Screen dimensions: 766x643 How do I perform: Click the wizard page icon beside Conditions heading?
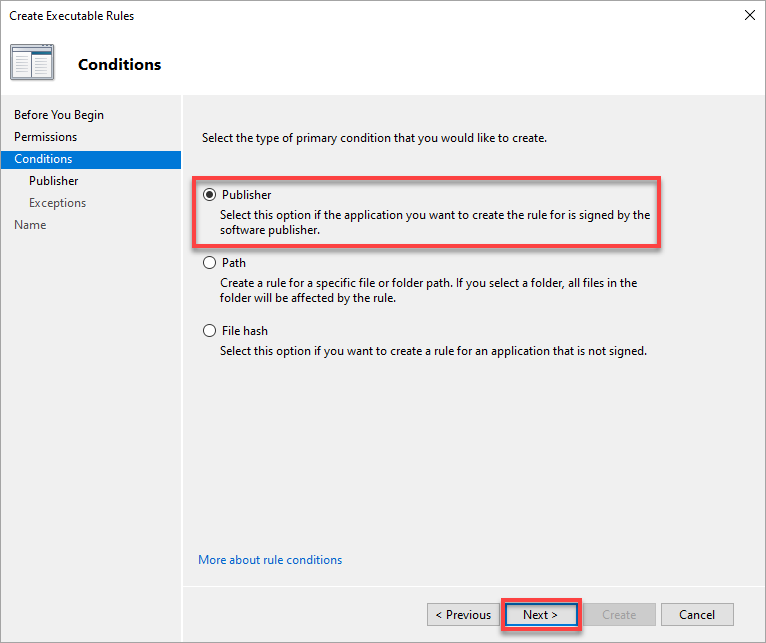coord(32,62)
